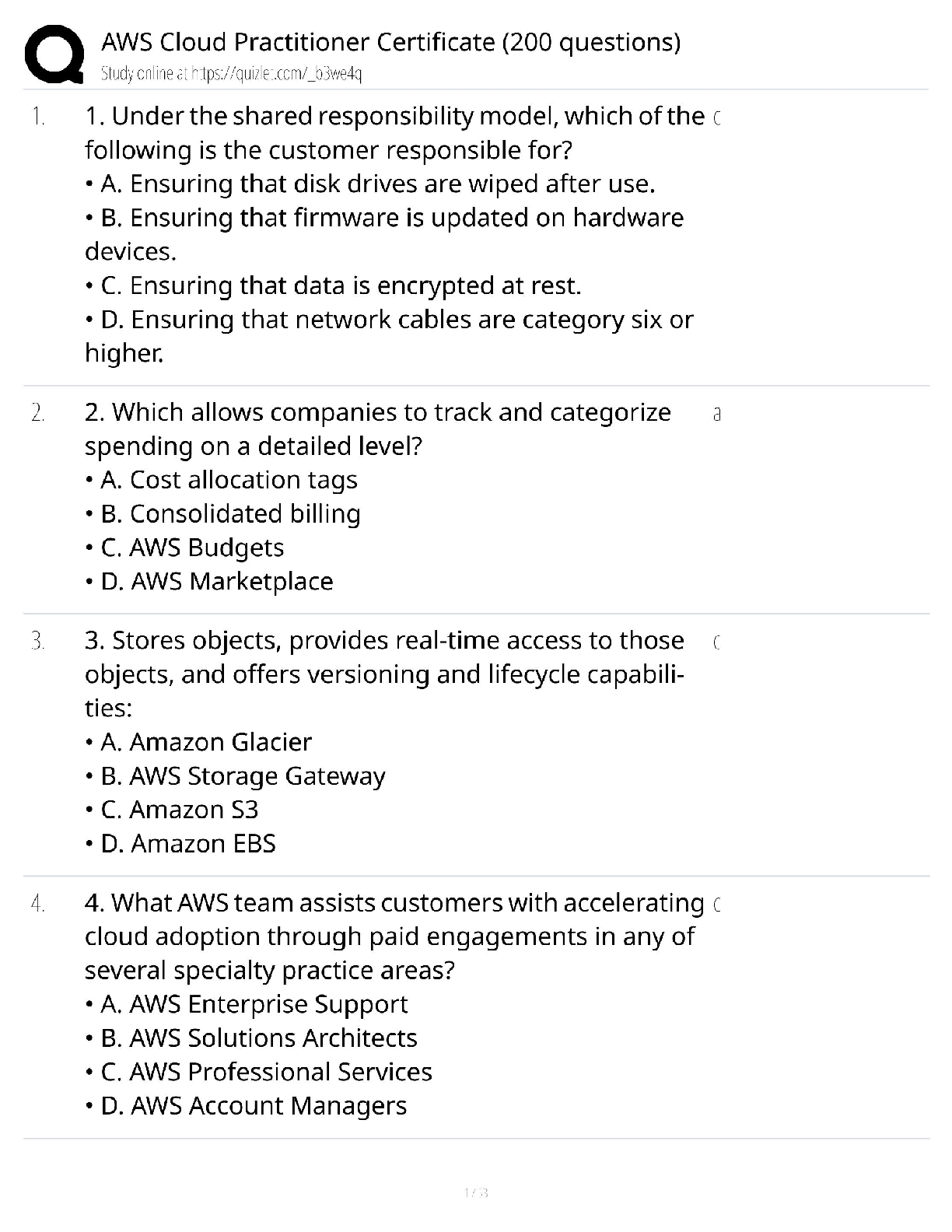The height and width of the screenshot is (1232, 952).
Task: Click the answer letter beside question 1
Action: (716, 117)
